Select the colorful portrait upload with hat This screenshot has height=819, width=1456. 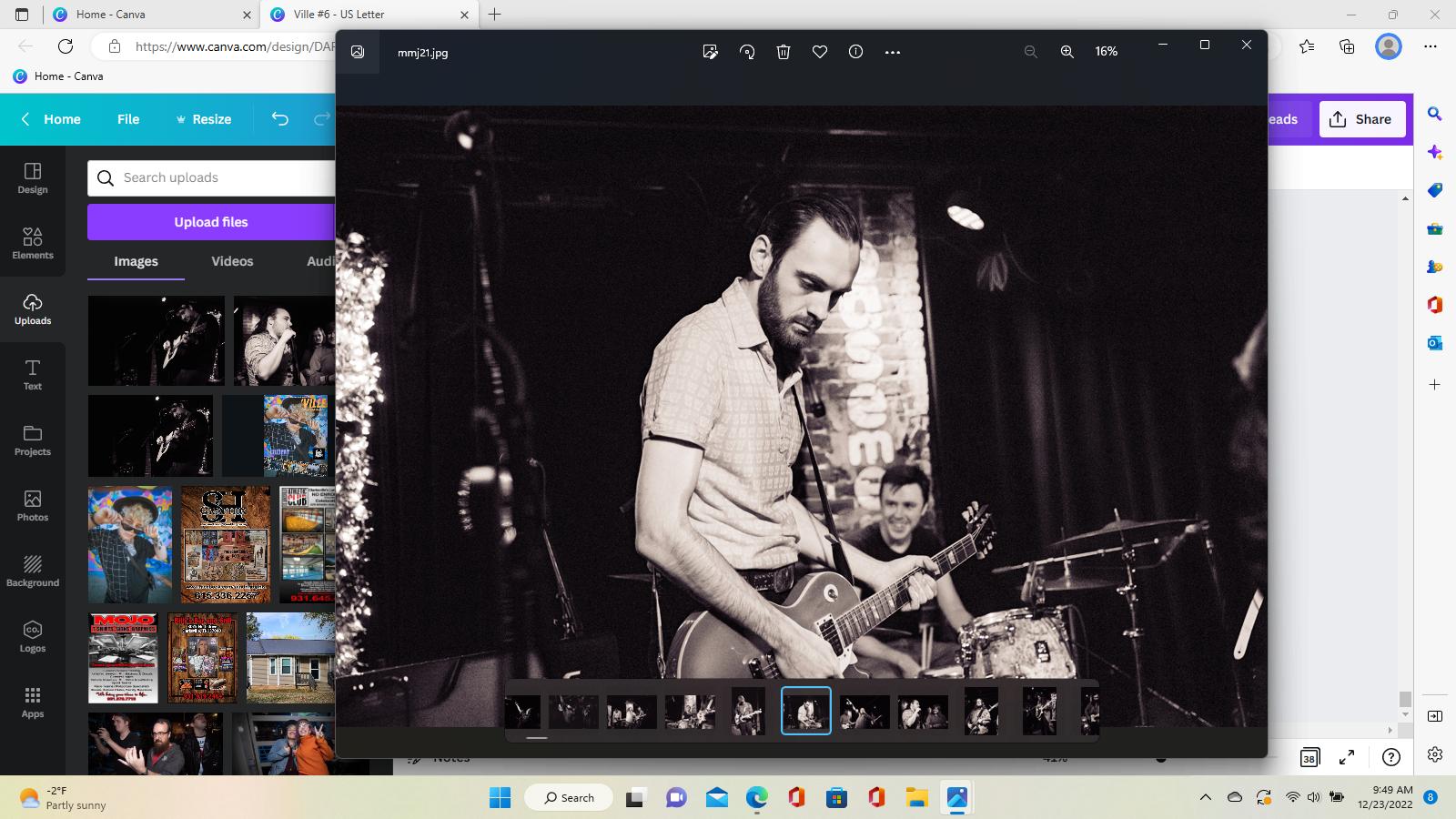[130, 544]
